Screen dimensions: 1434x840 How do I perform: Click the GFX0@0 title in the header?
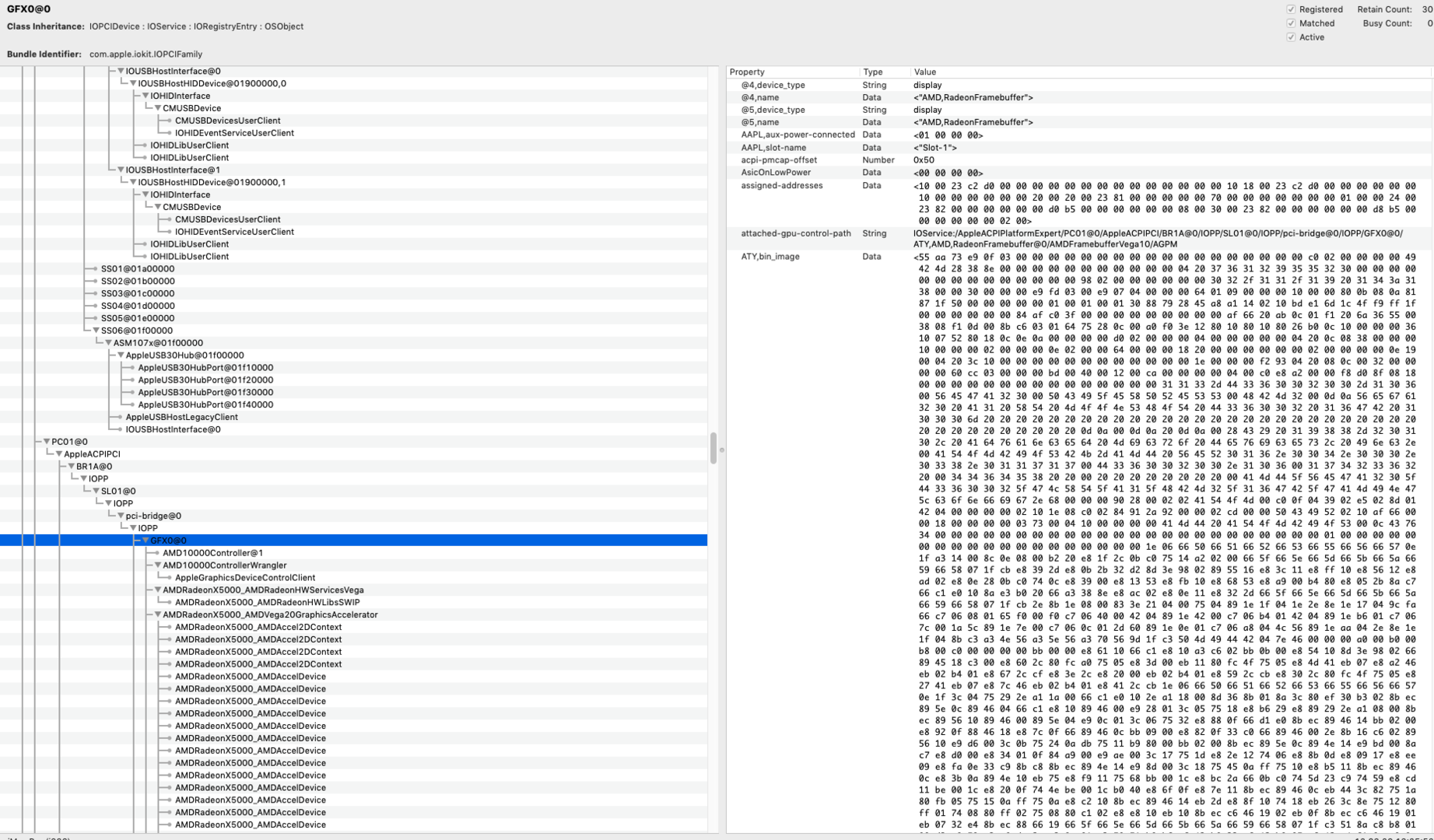pyautogui.click(x=29, y=9)
